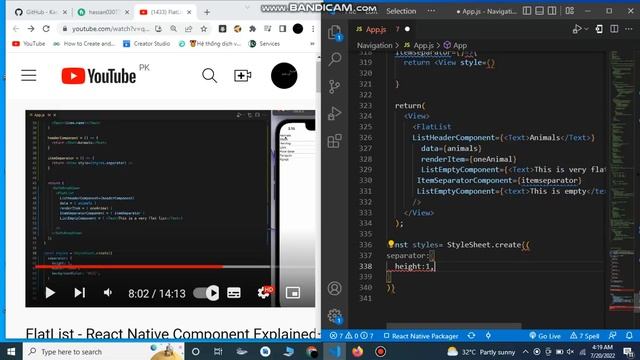Click Go Live in the status bar
Image resolution: width=640 pixels, height=360 pixels.
pos(544,336)
